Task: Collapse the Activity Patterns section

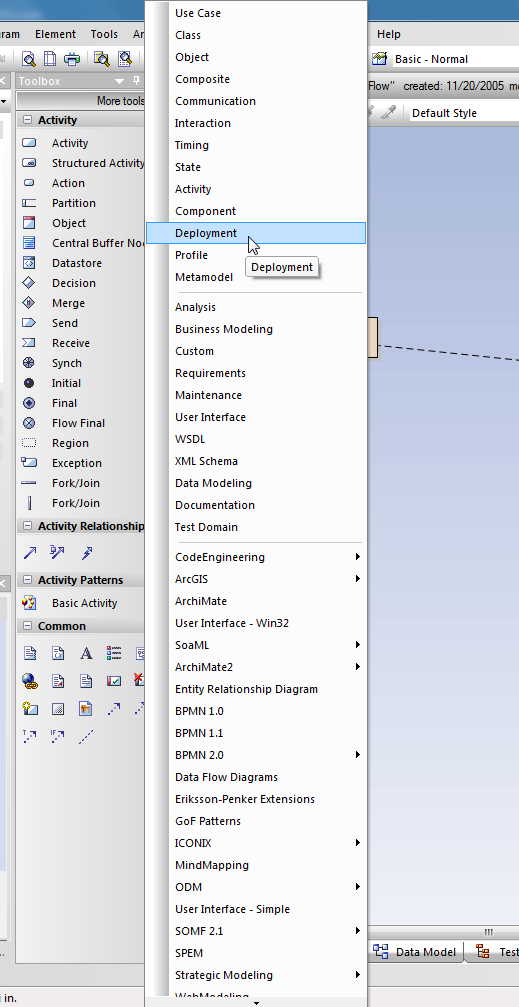Action: 28,579
